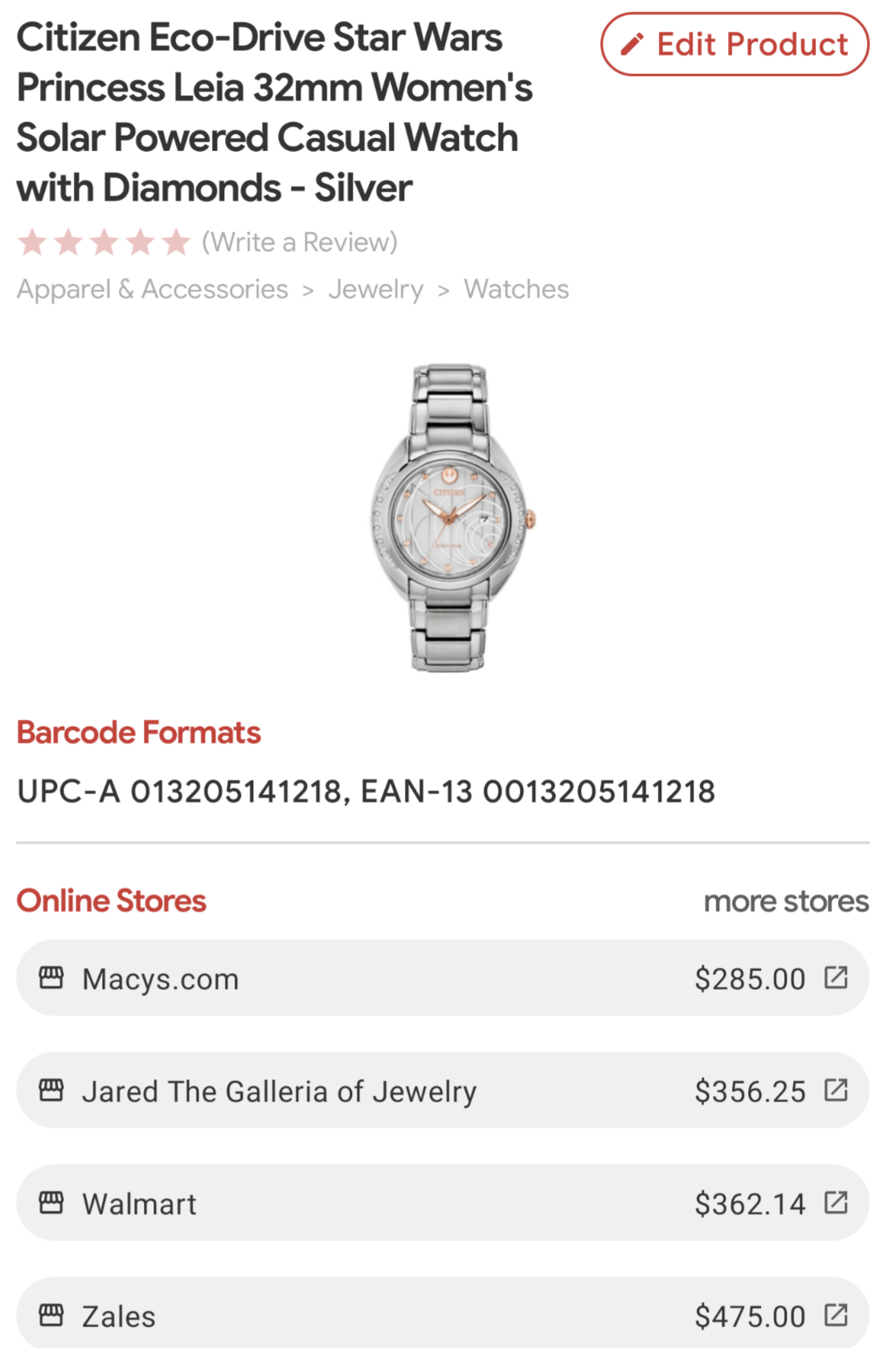
Task: Click the store icon beside Macys.com
Action: (x=51, y=977)
